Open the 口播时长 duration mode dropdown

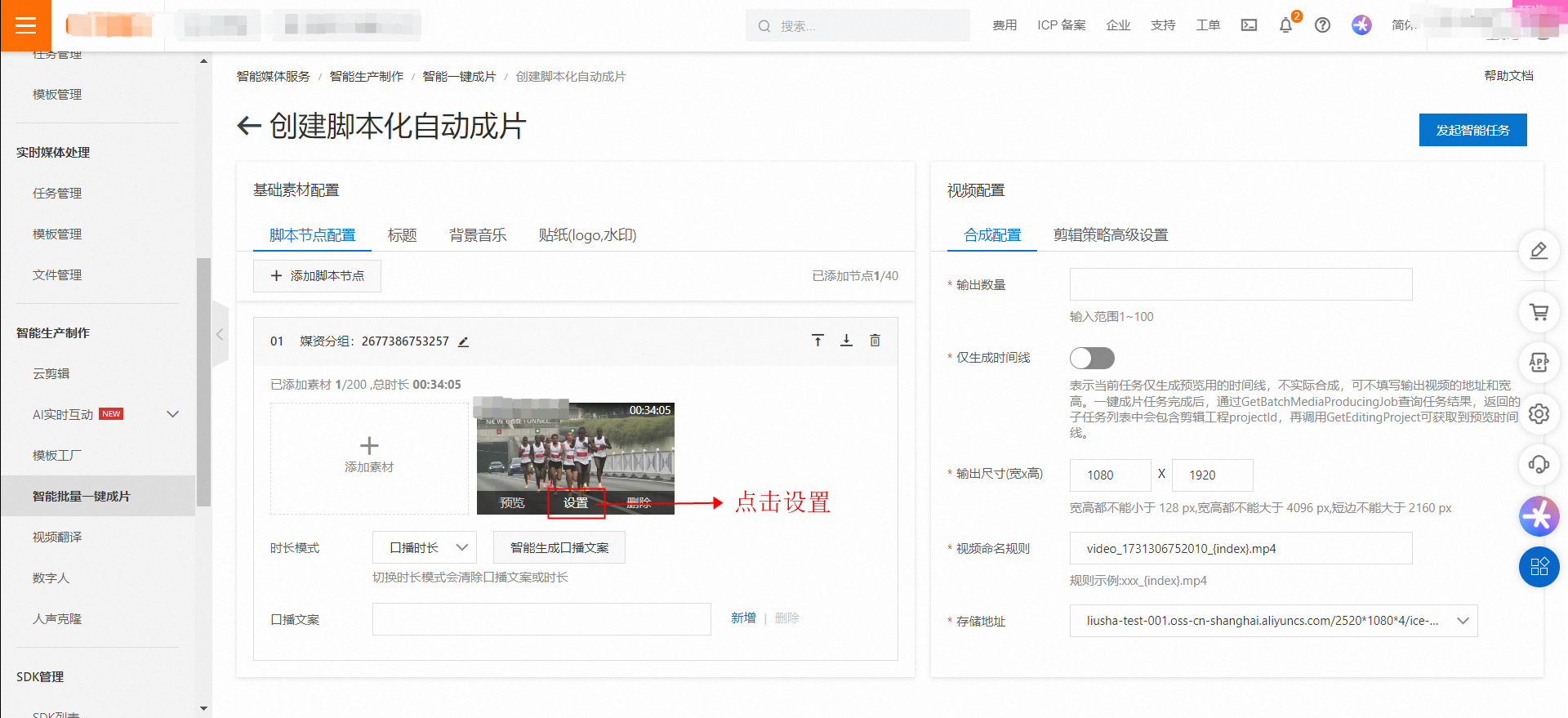425,547
